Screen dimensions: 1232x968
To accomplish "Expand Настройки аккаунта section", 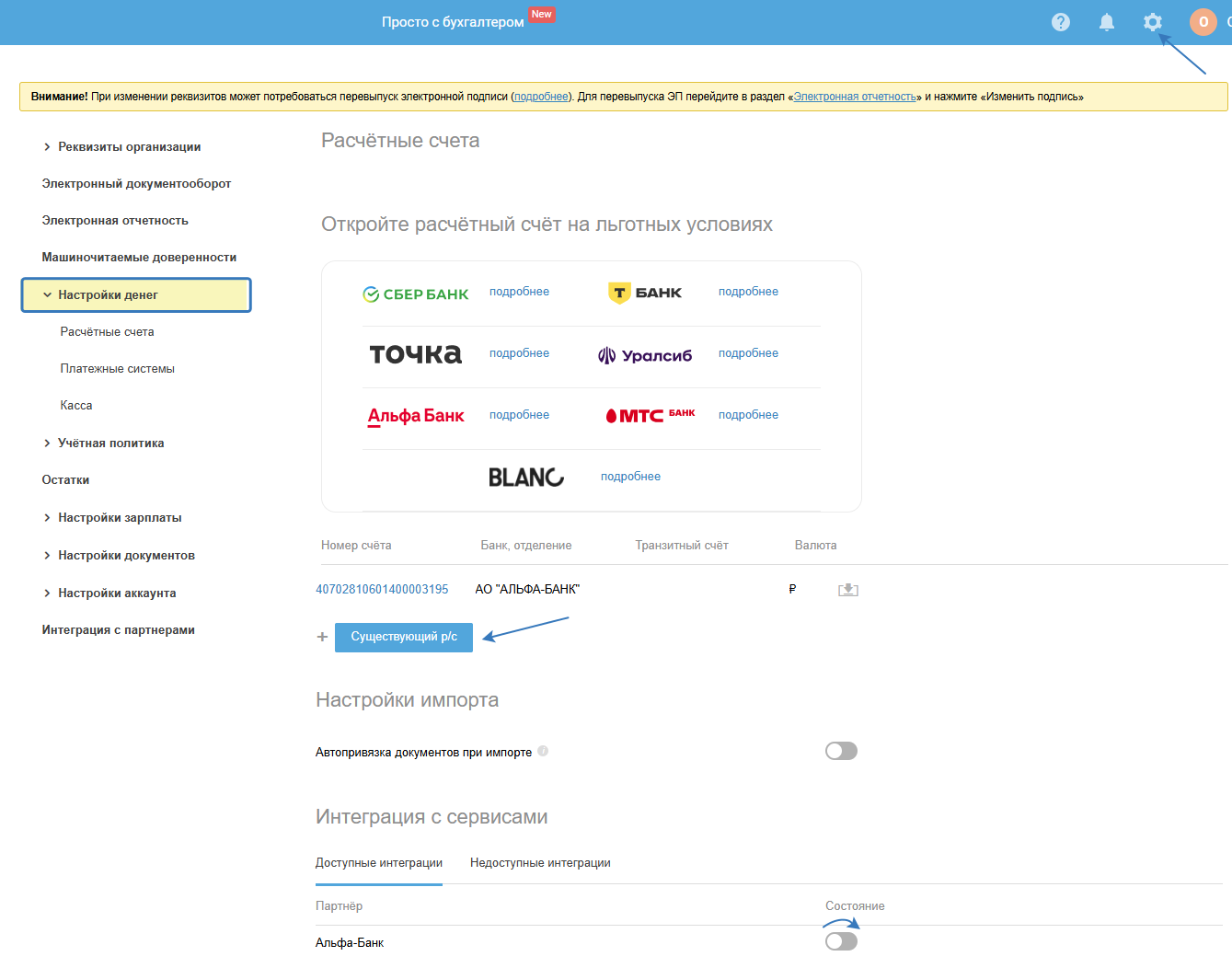I will click(109, 593).
